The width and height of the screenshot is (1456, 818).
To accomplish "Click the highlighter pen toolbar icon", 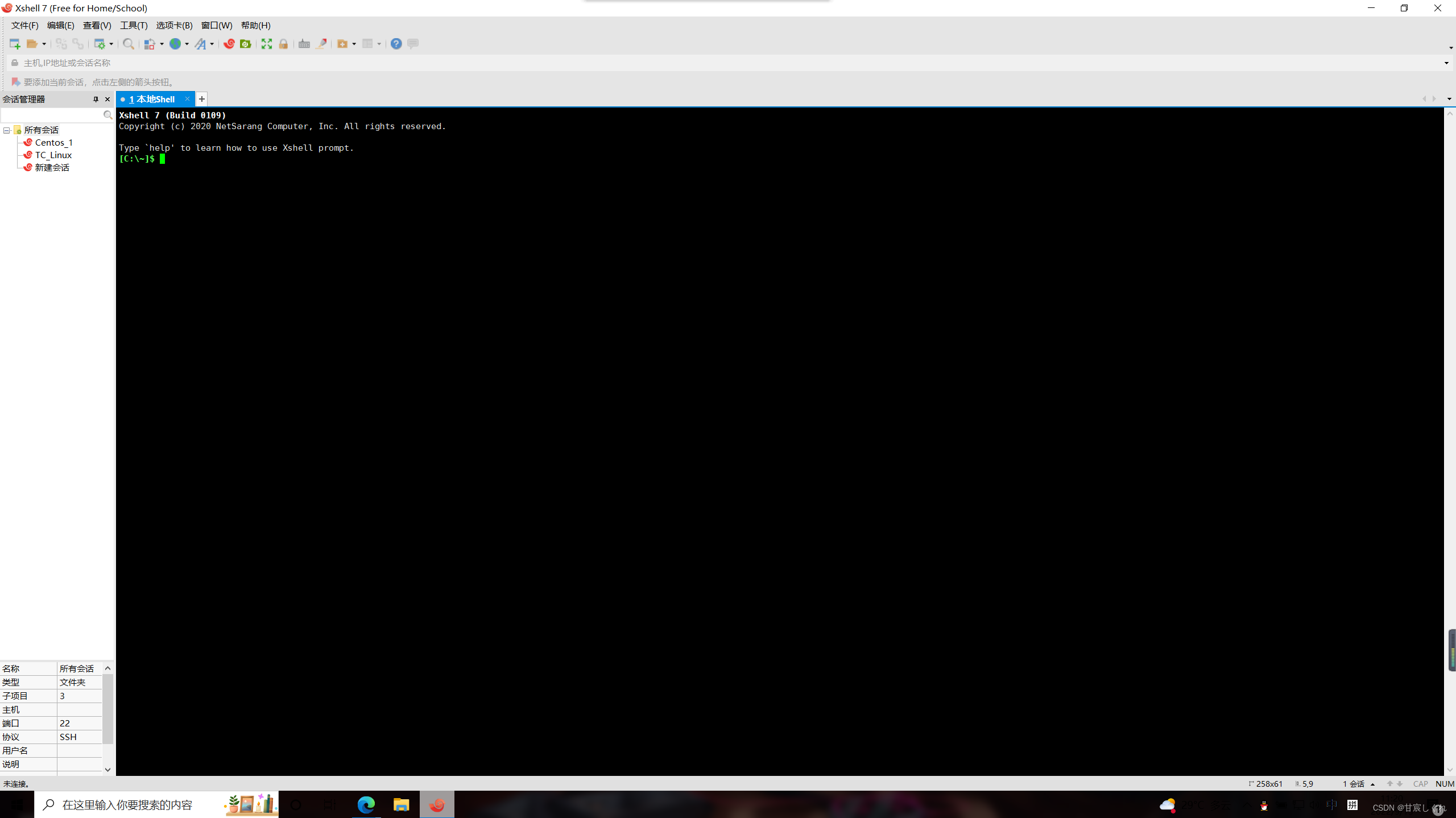I will tap(321, 44).
